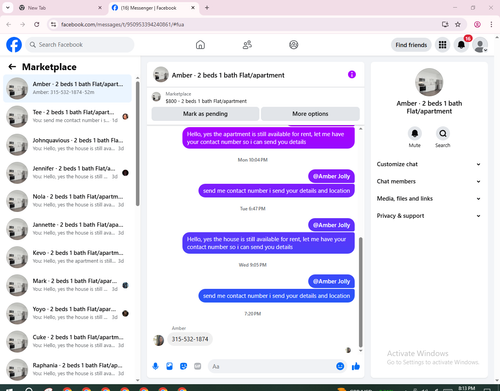
Task: Click the chat header title Amber - 2 beds
Action: click(228, 75)
